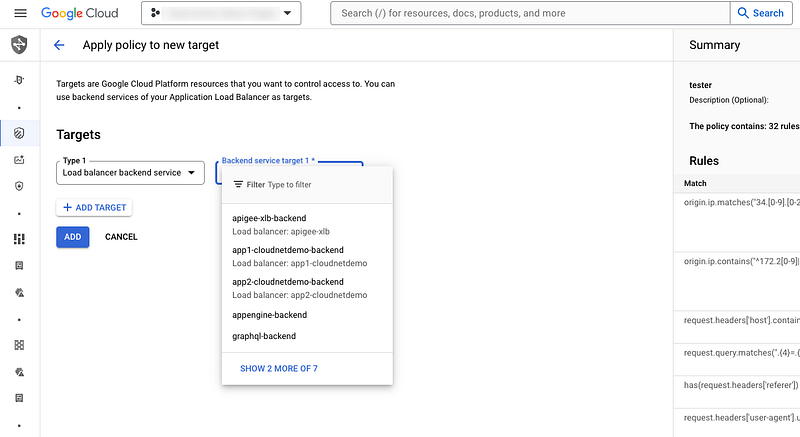Click the Match column header
800x437 pixels.
695,183
